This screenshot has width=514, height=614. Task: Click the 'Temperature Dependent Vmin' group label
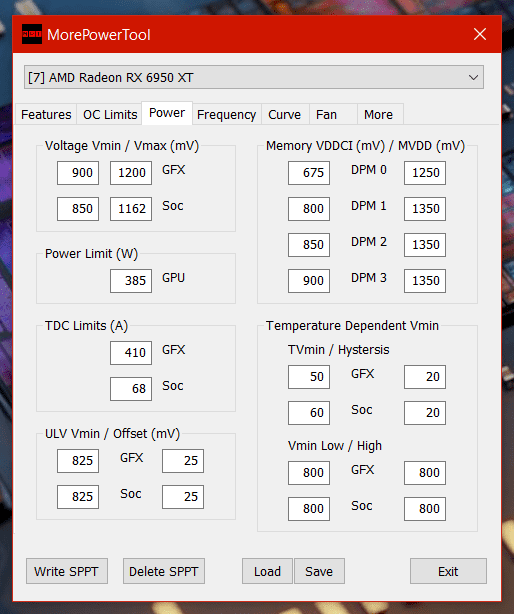pos(352,326)
